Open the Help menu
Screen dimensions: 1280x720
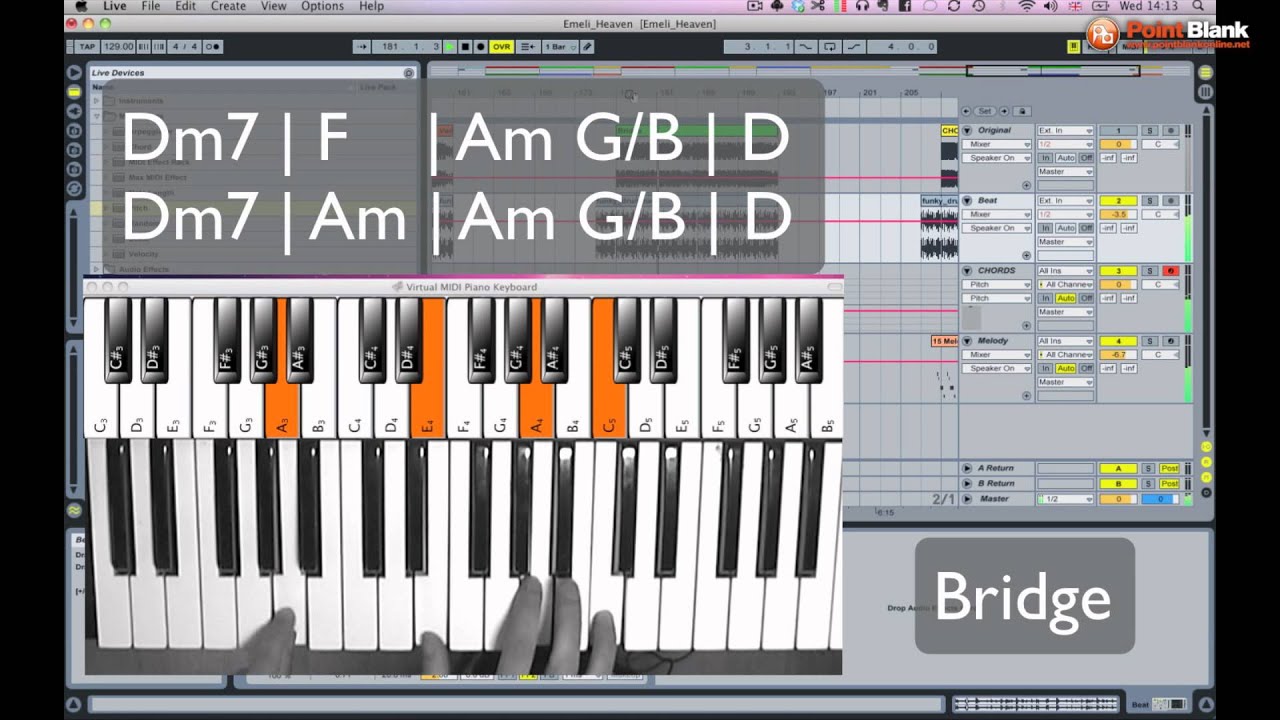point(371,6)
